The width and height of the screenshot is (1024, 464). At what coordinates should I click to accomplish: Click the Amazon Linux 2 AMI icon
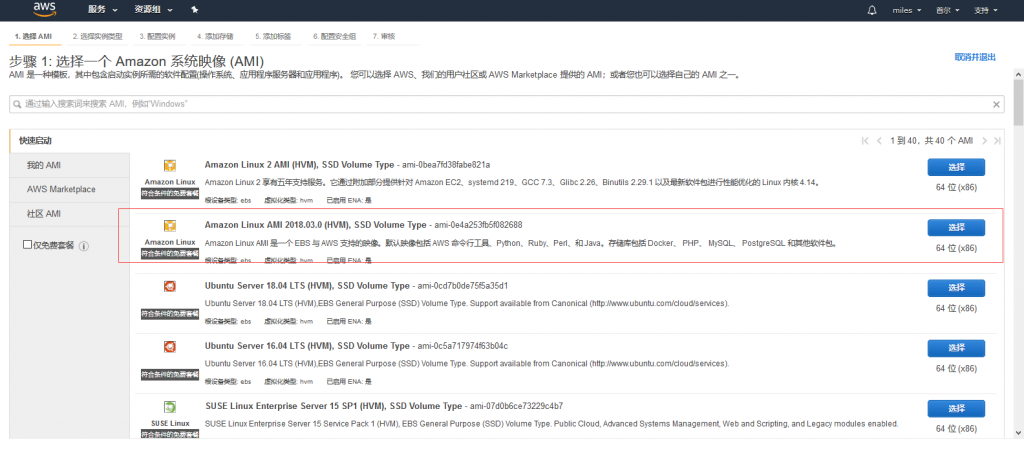click(170, 166)
